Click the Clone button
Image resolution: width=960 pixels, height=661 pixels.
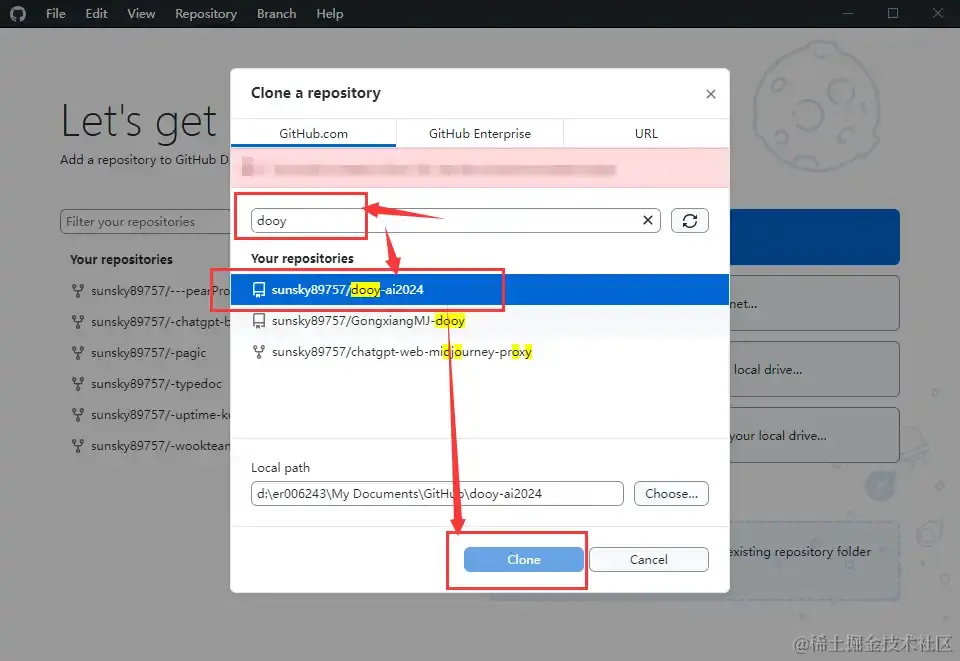(x=523, y=559)
